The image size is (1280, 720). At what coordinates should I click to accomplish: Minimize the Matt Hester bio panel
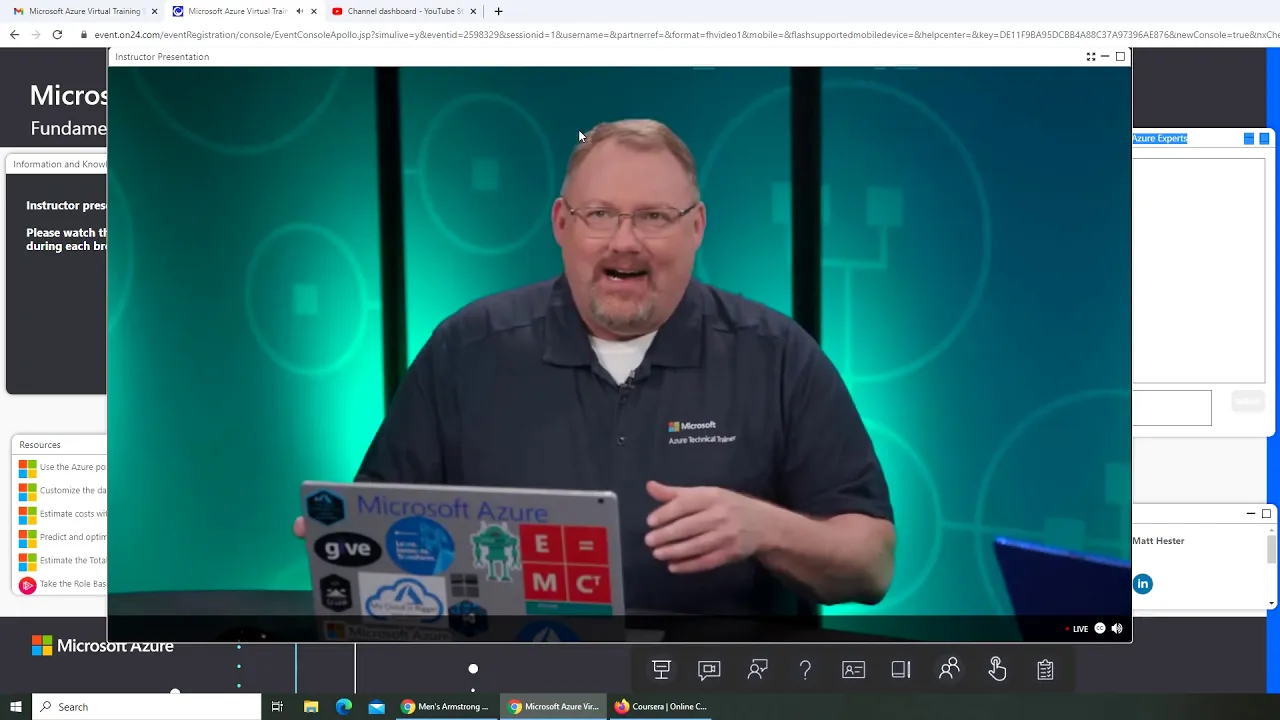(1251, 514)
